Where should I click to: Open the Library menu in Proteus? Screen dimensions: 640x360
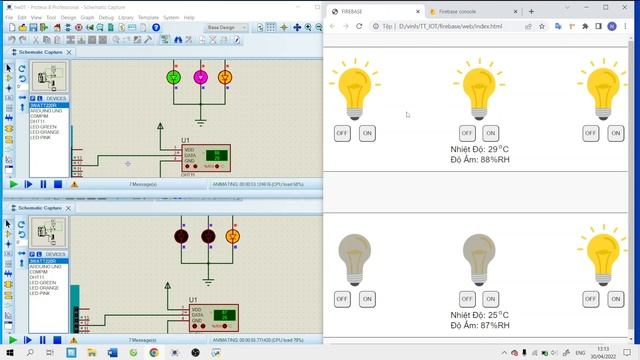coord(126,18)
